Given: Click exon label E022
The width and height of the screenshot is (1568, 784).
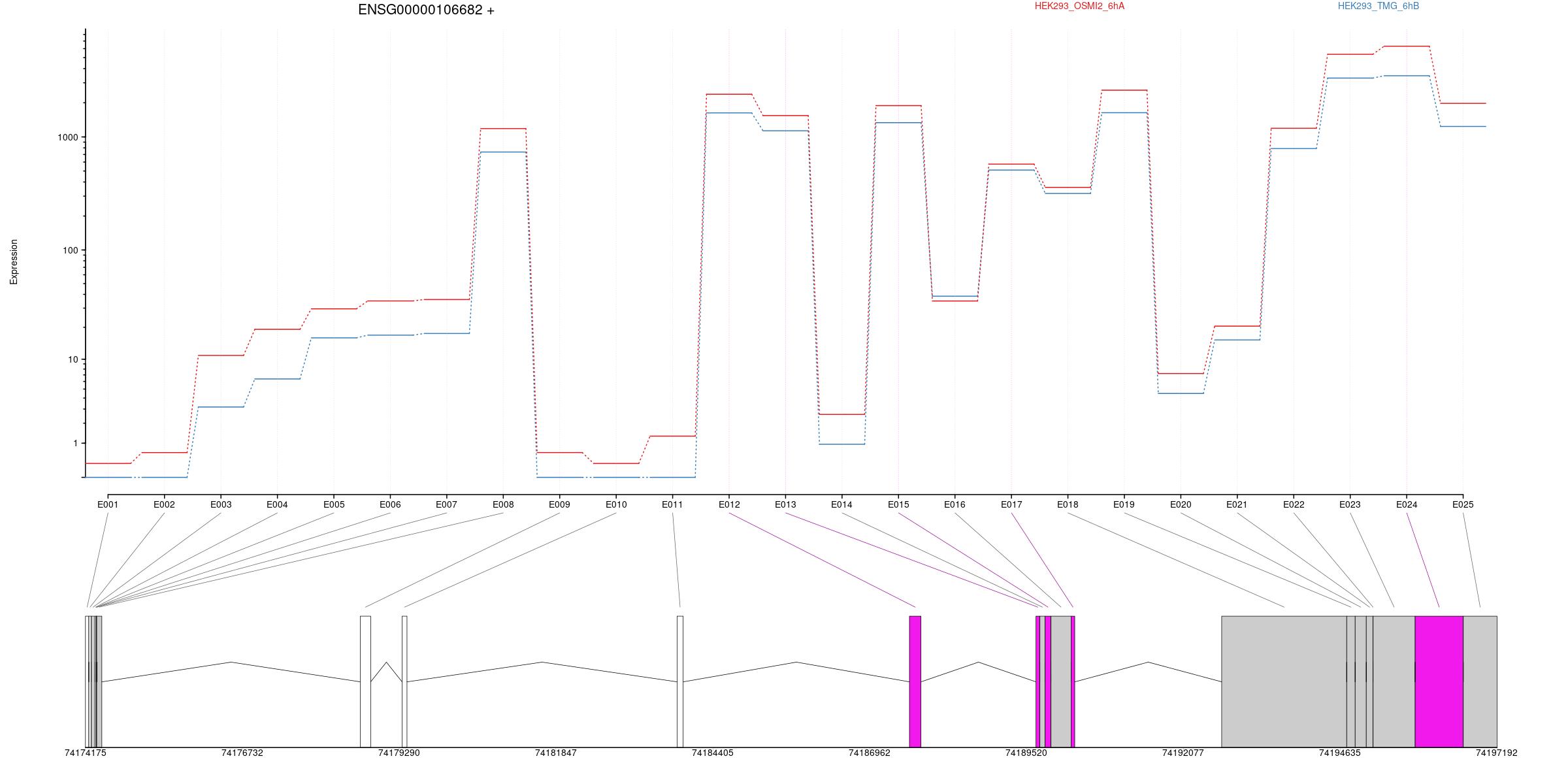Looking at the screenshot, I should coord(1294,504).
